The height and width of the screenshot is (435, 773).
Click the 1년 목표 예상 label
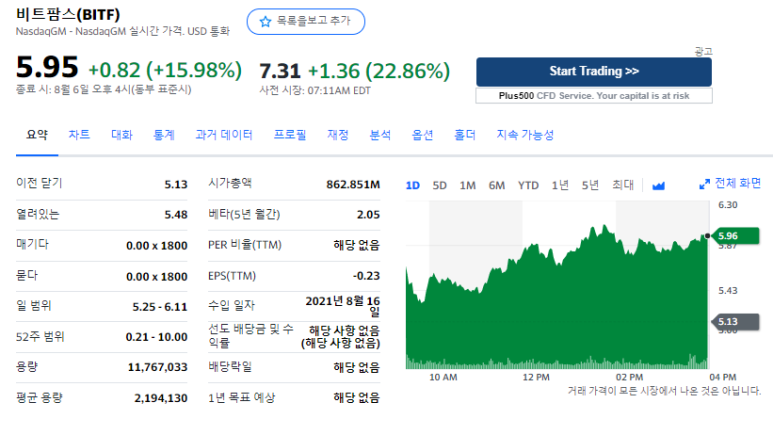(242, 398)
